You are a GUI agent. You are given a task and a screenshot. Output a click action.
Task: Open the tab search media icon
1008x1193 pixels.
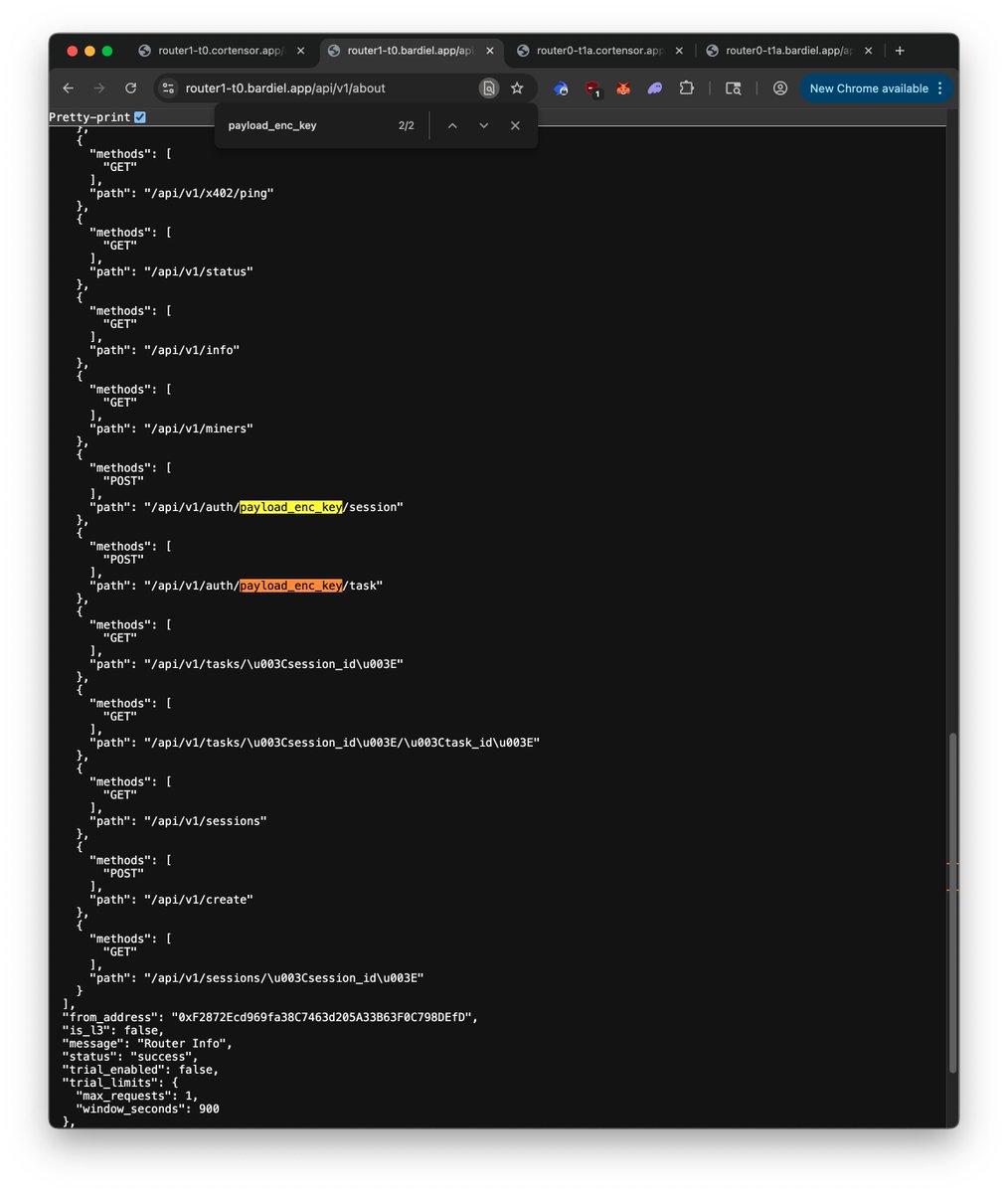[x=734, y=88]
